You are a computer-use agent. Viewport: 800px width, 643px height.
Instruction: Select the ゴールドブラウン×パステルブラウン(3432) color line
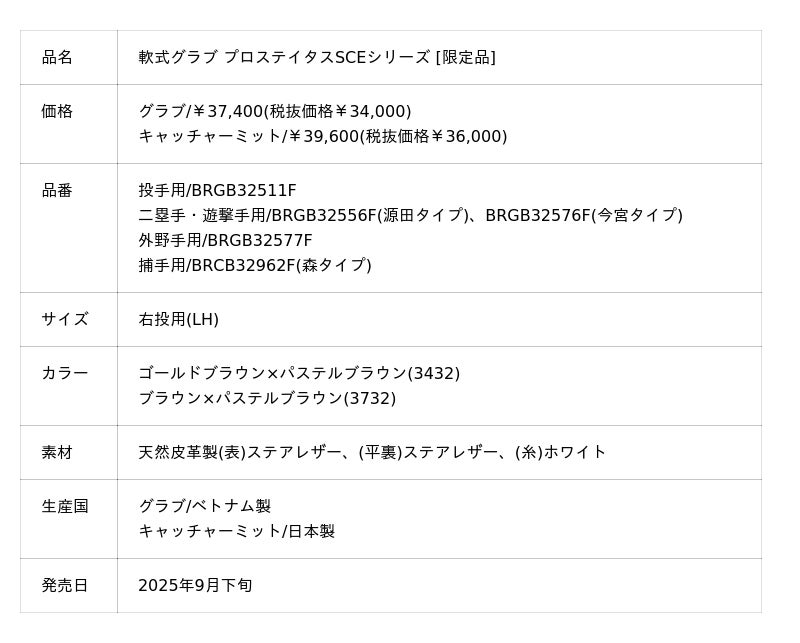[x=299, y=373]
